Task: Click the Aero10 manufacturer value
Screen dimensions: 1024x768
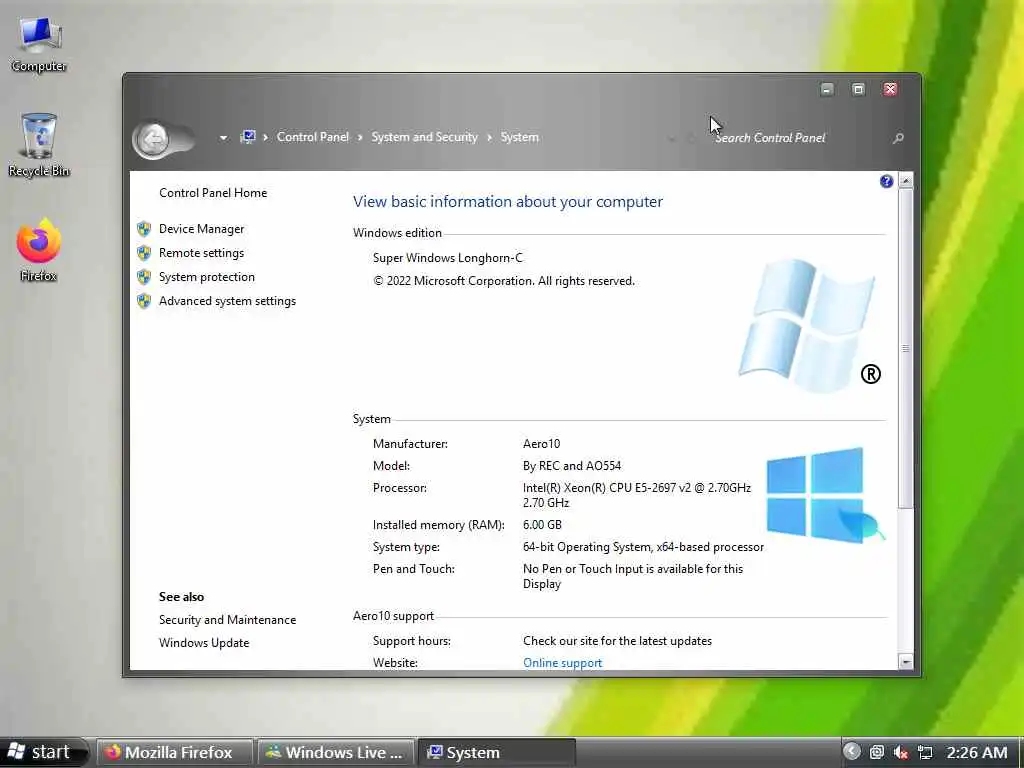Action: [x=541, y=444]
